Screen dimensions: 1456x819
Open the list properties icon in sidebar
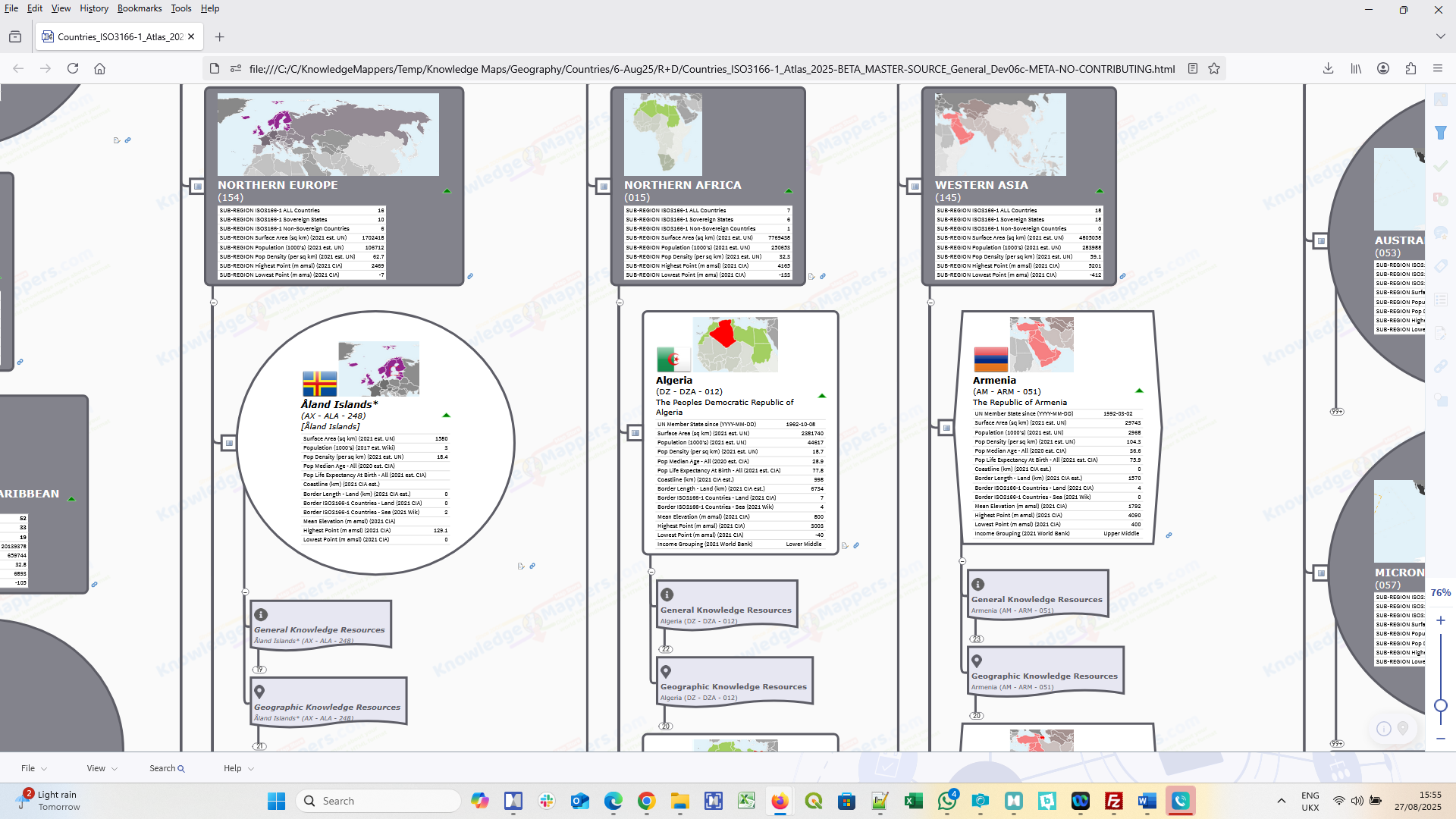pos(1441,300)
